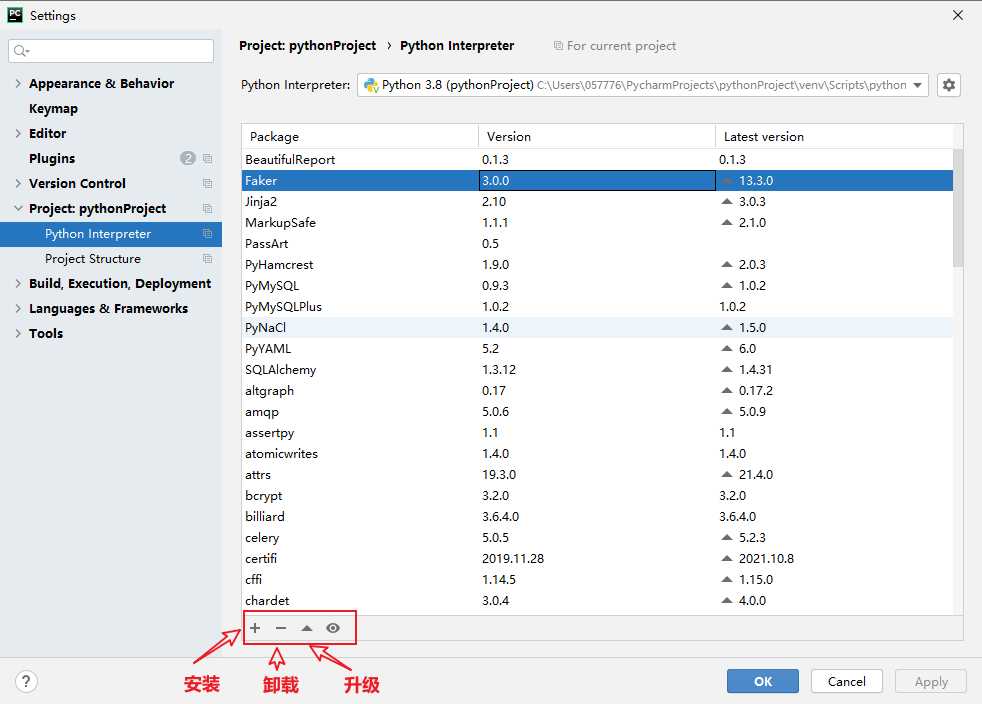Select the billiard package row

pyautogui.click(x=597, y=516)
